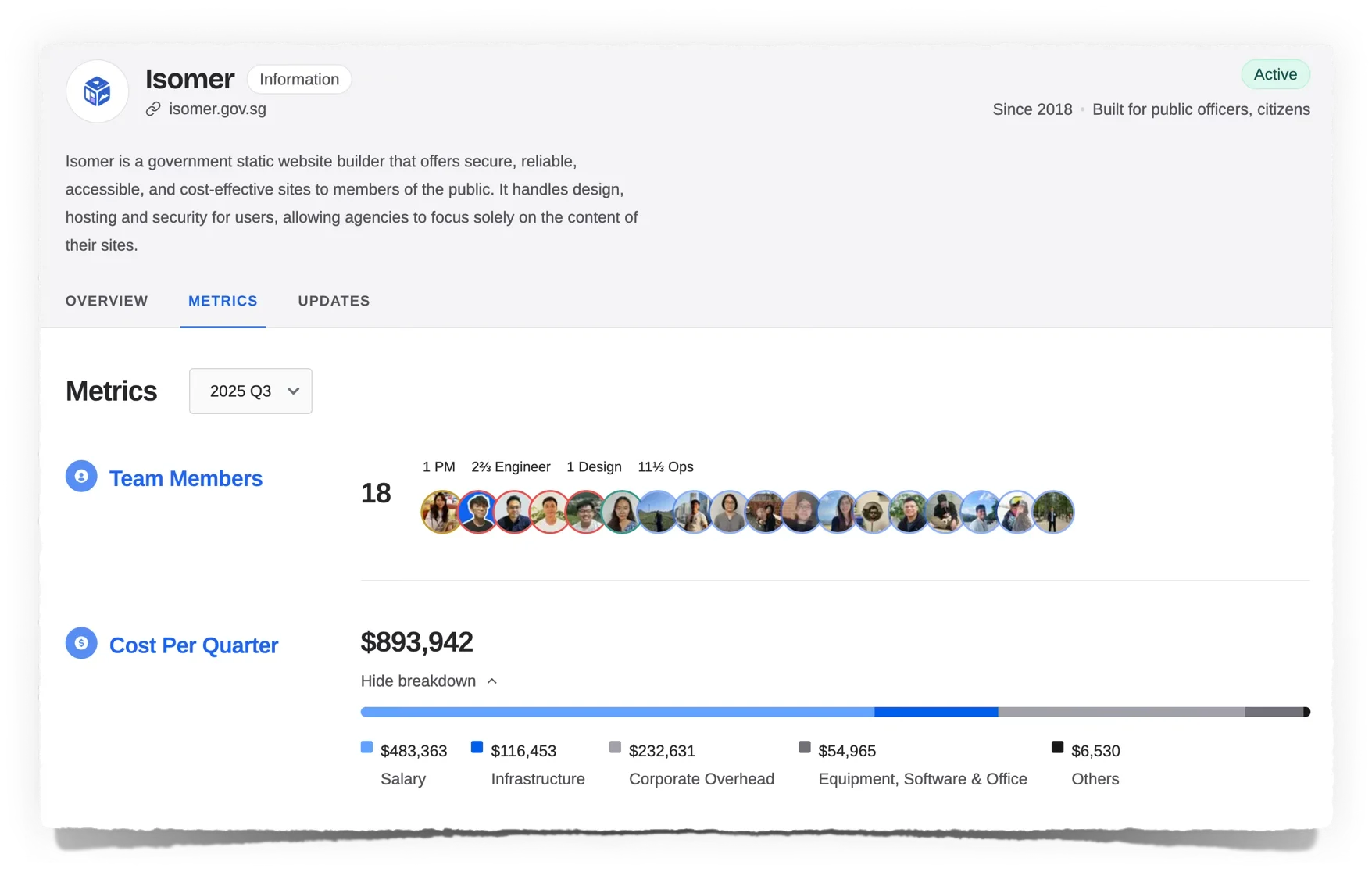Click the first team member avatar
The width and height of the screenshot is (1372, 872).
pyautogui.click(x=441, y=512)
